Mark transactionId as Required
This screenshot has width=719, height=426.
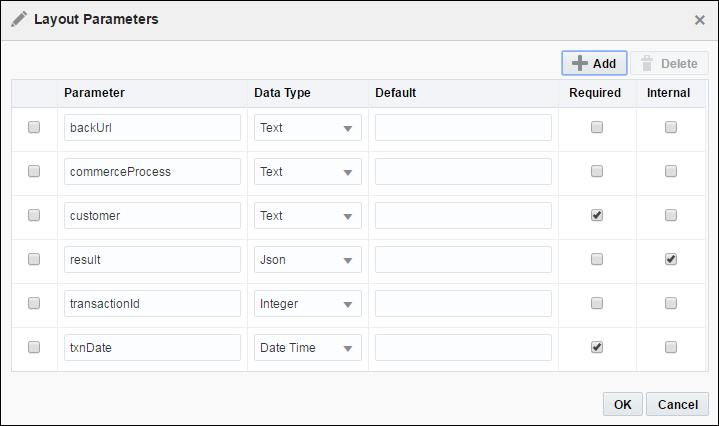coord(597,303)
